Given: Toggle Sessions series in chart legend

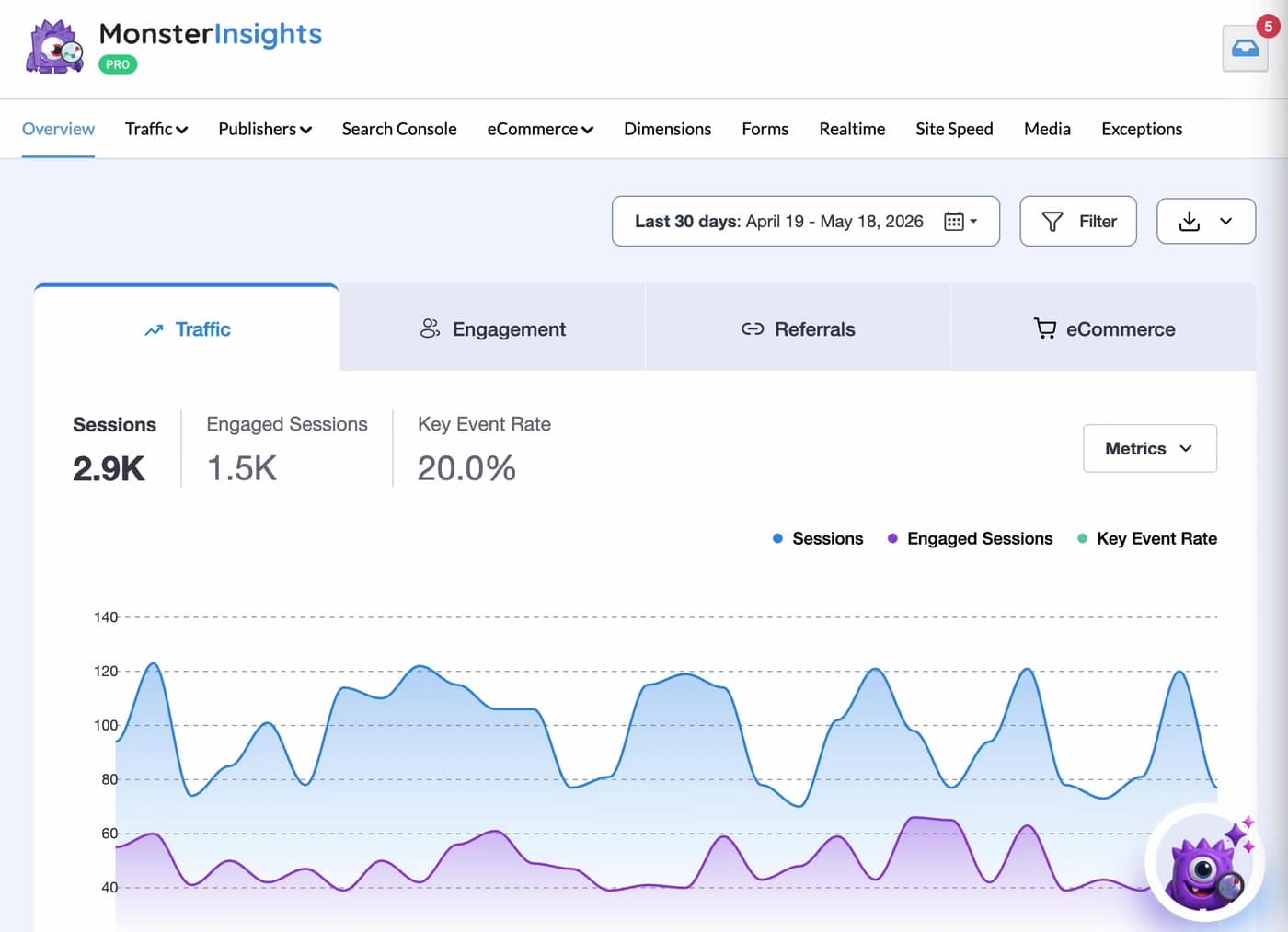Looking at the screenshot, I should (x=818, y=538).
